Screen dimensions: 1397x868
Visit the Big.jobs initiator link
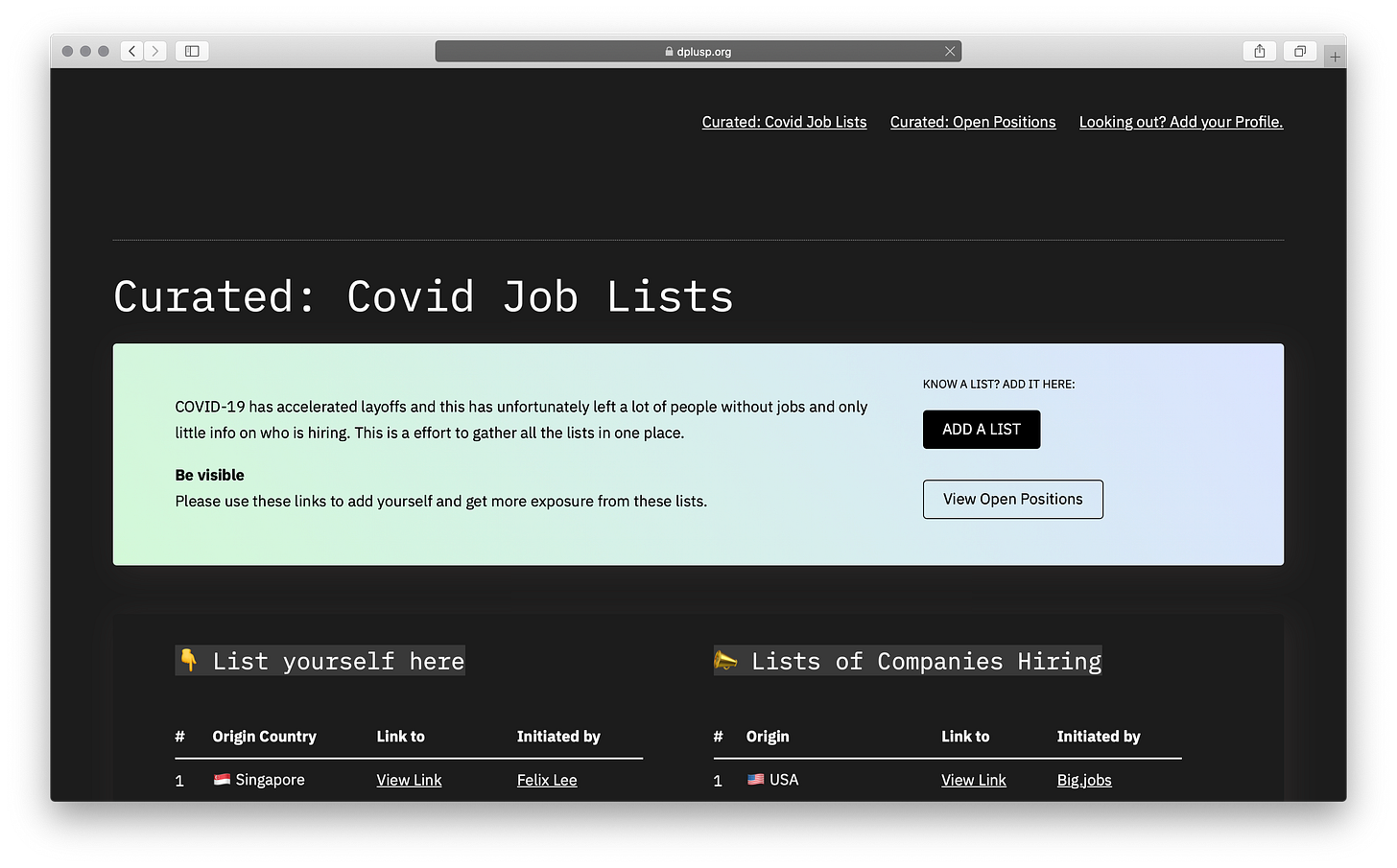coord(1084,780)
